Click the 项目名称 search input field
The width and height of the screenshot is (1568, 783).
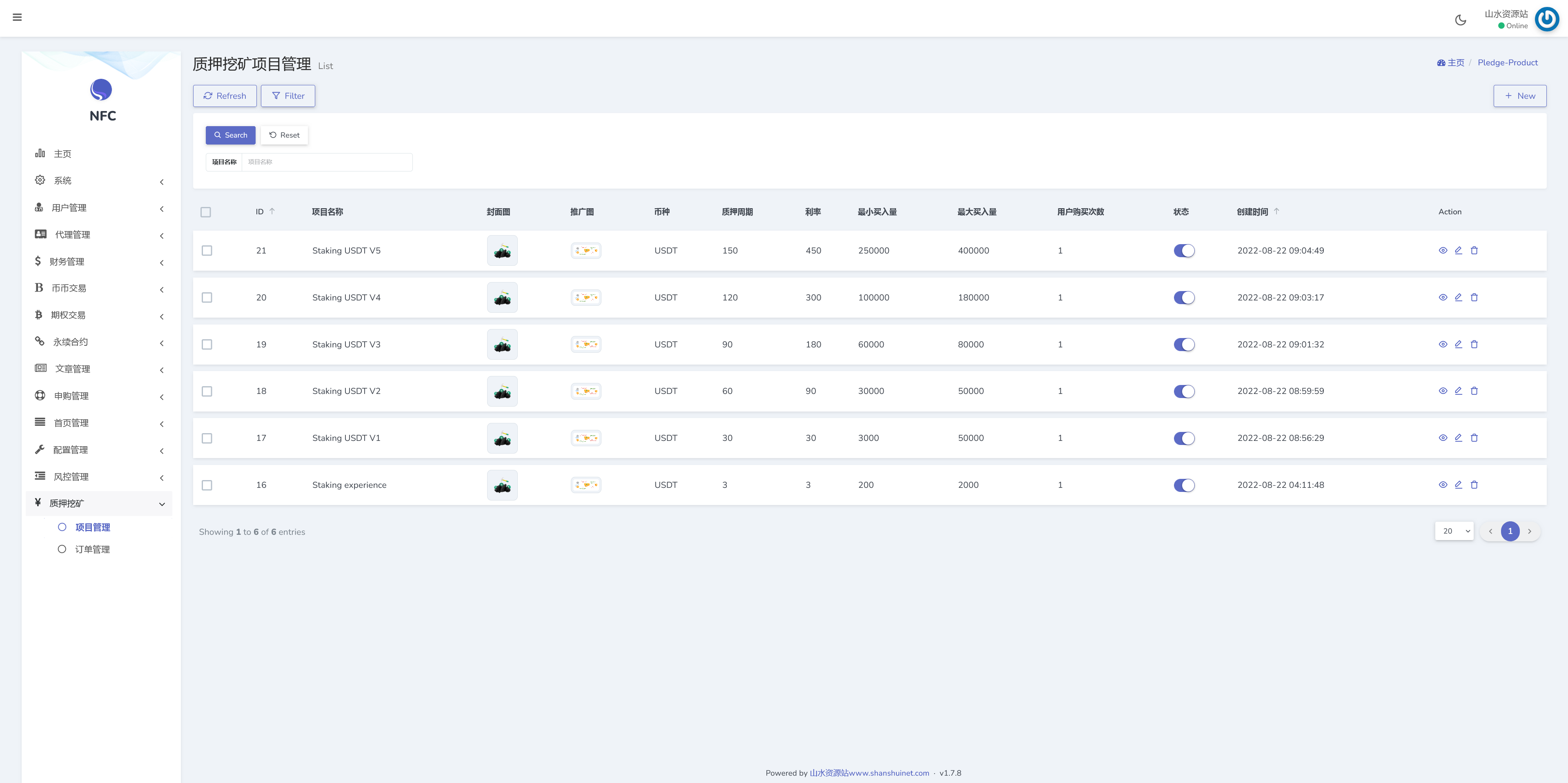(x=327, y=162)
